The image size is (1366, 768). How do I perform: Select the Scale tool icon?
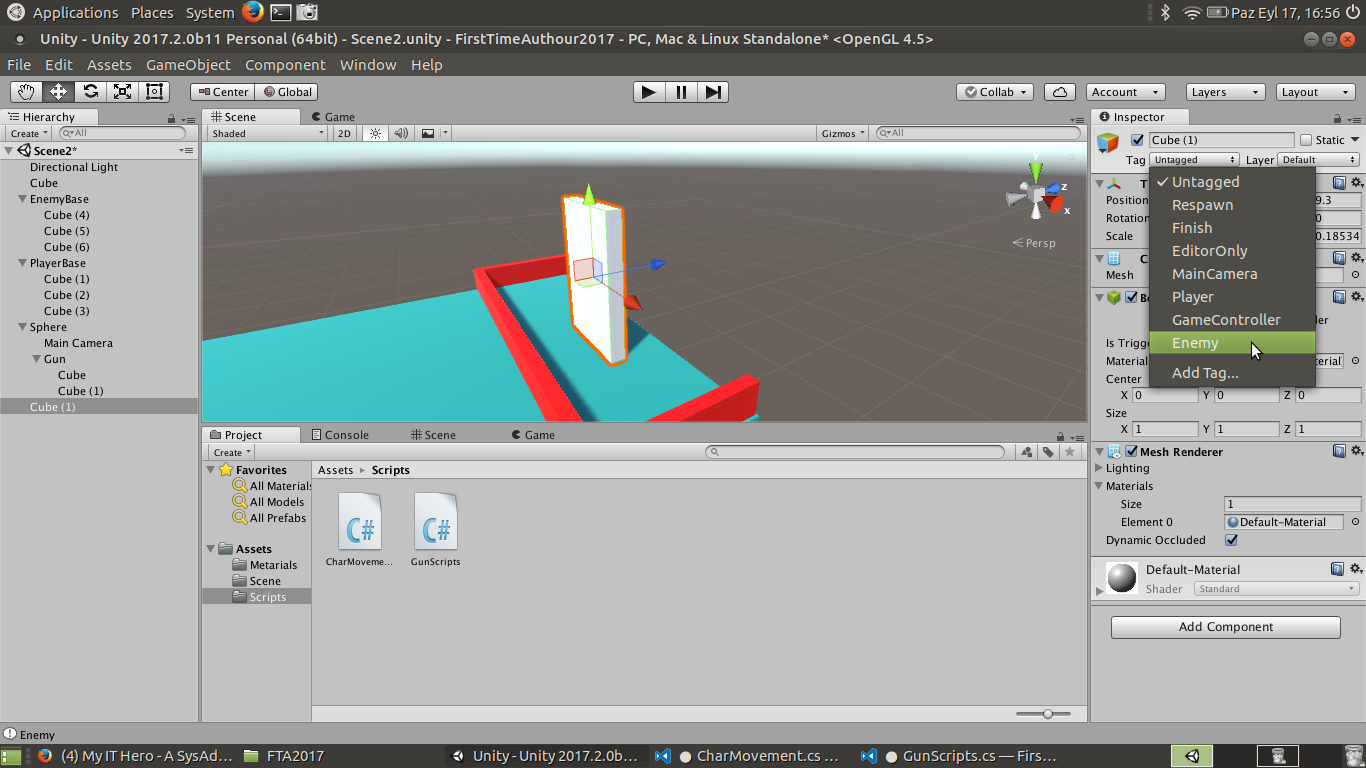122,92
